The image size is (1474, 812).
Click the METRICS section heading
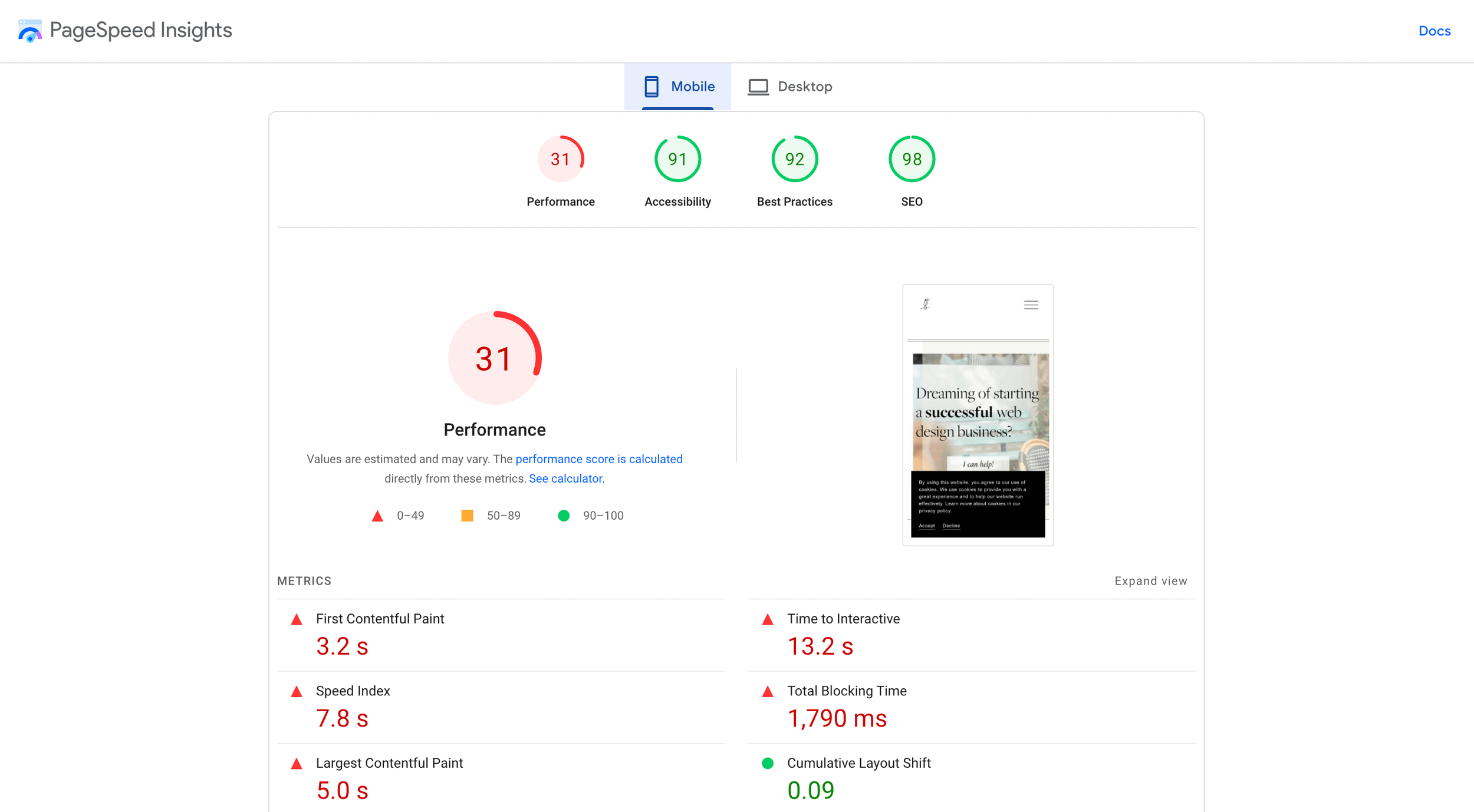tap(304, 581)
